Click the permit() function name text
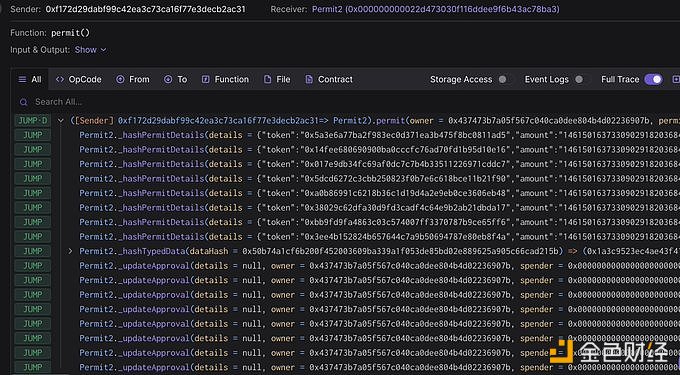Image resolution: width=680 pixels, height=375 pixels. [x=70, y=33]
